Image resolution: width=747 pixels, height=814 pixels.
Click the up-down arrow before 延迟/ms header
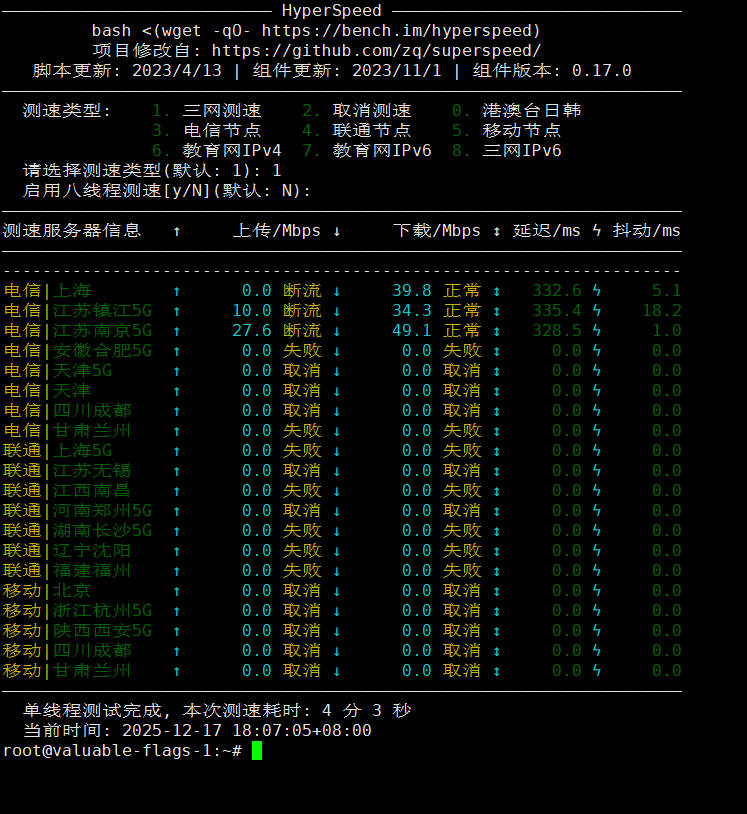[x=497, y=231]
